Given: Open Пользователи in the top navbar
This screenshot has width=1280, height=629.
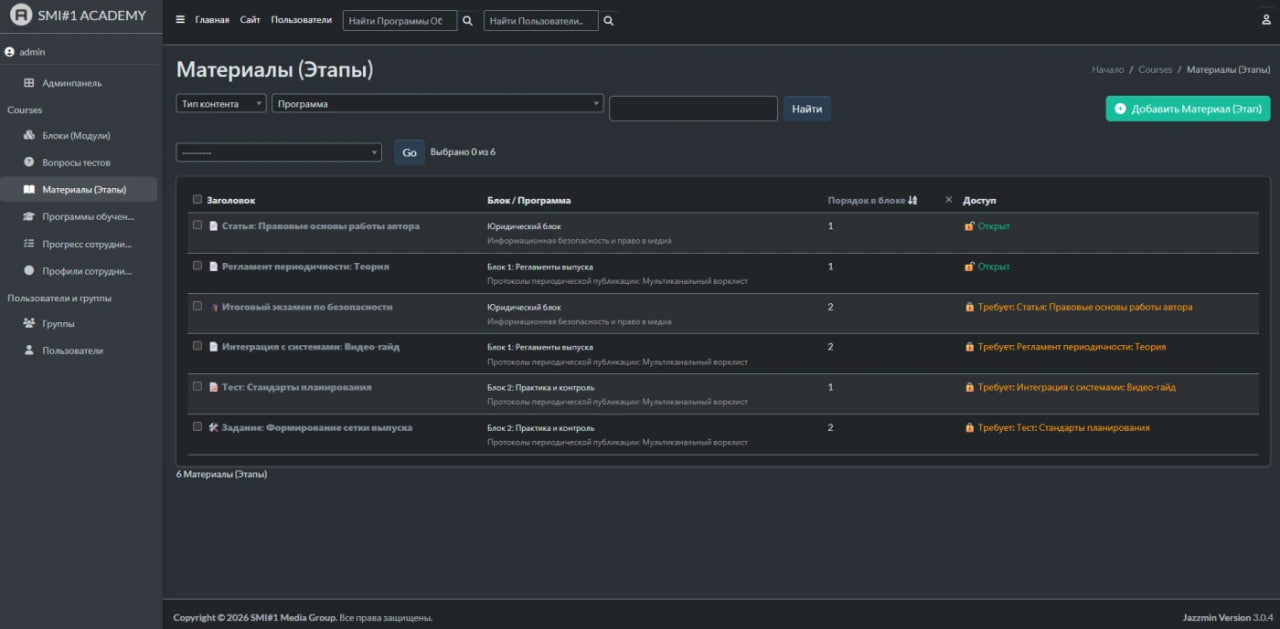Looking at the screenshot, I should (301, 20).
